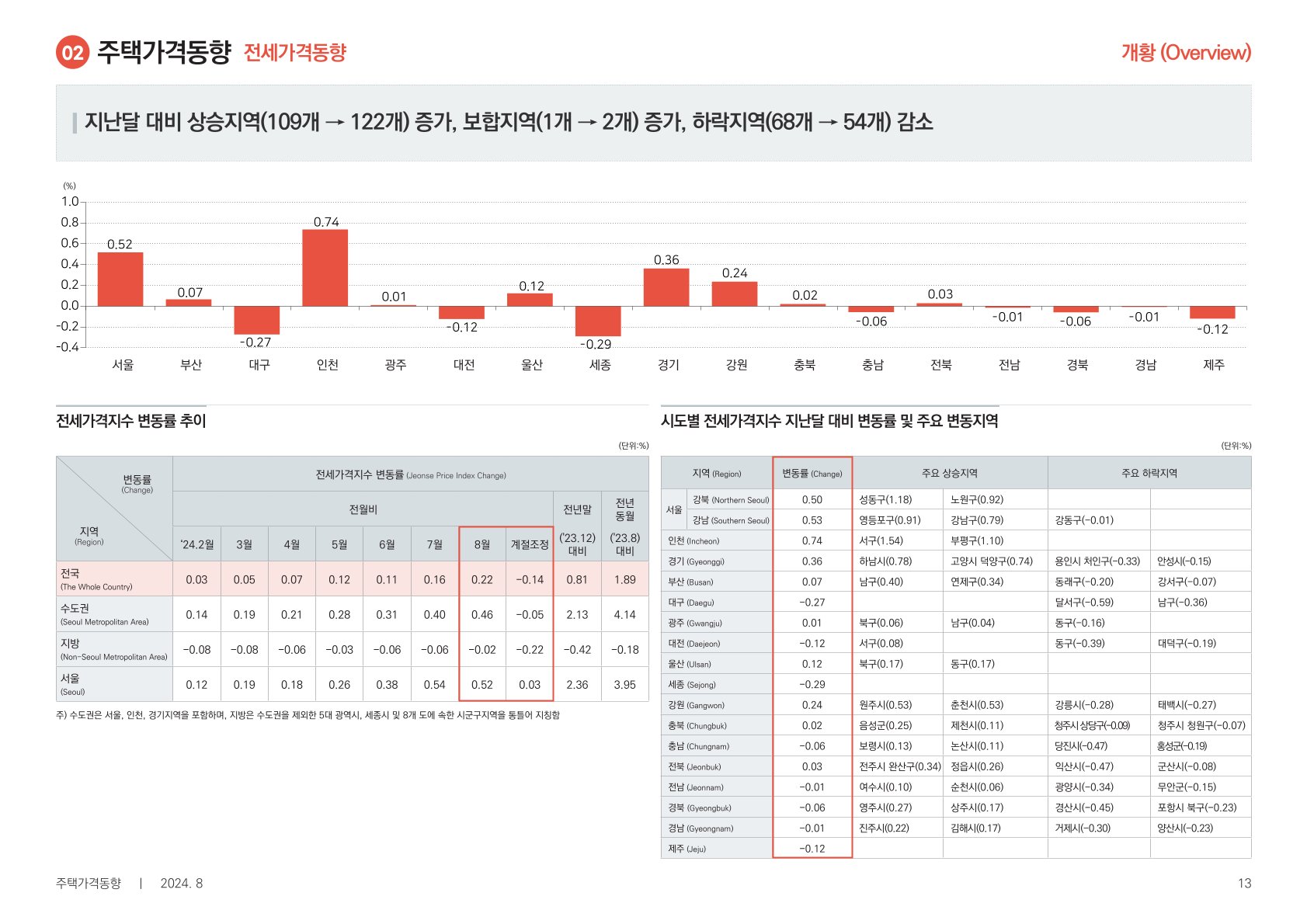The height and width of the screenshot is (924, 1307).
Task: Click the 전세가격동향 red subtitle
Action: pos(294,53)
